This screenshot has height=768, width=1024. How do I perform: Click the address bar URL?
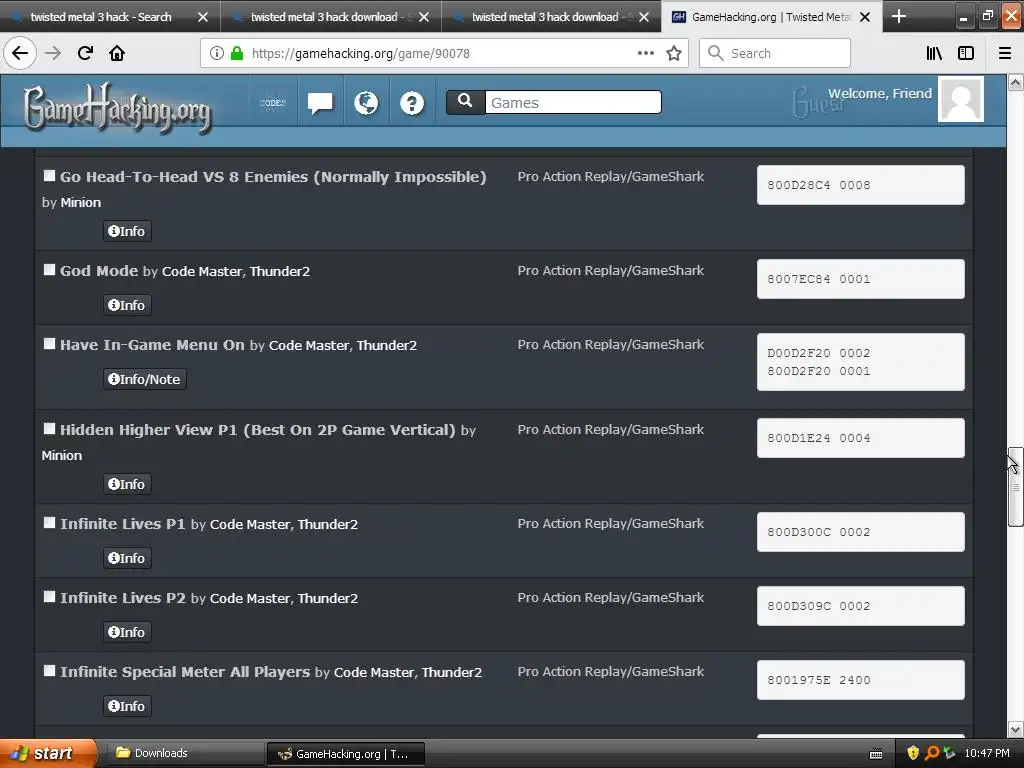(360, 54)
